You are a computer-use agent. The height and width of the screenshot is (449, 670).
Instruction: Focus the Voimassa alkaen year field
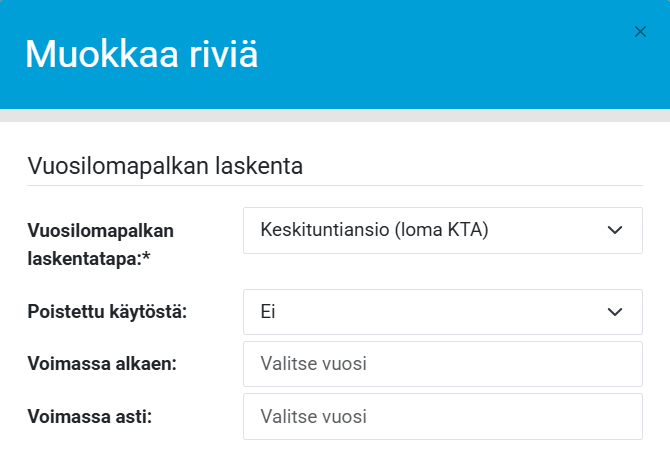442,364
